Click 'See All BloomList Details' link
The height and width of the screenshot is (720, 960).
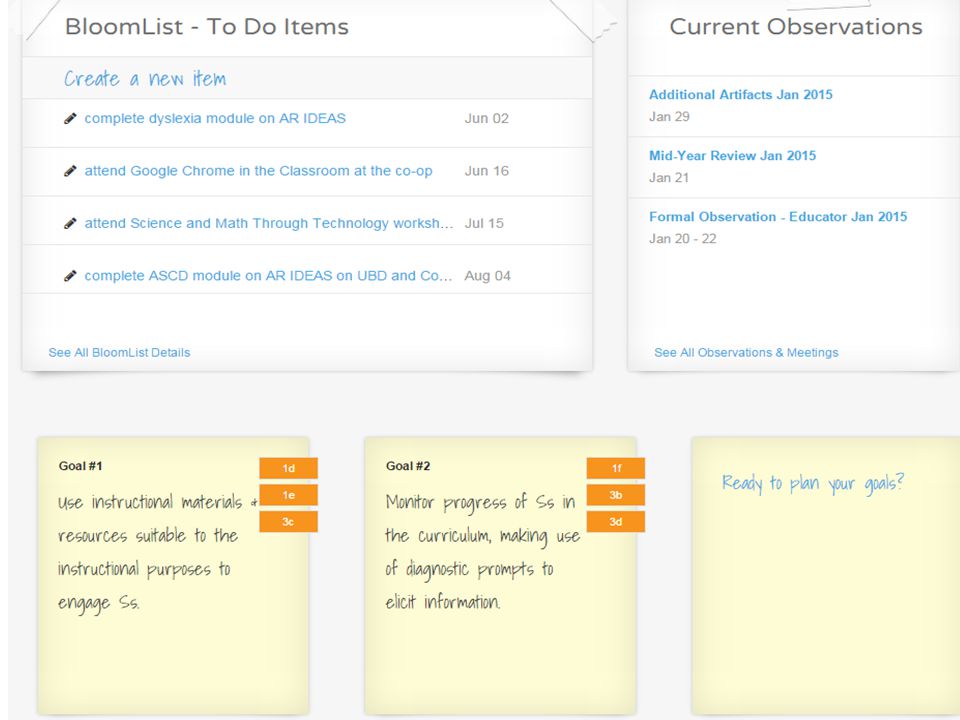pos(119,353)
